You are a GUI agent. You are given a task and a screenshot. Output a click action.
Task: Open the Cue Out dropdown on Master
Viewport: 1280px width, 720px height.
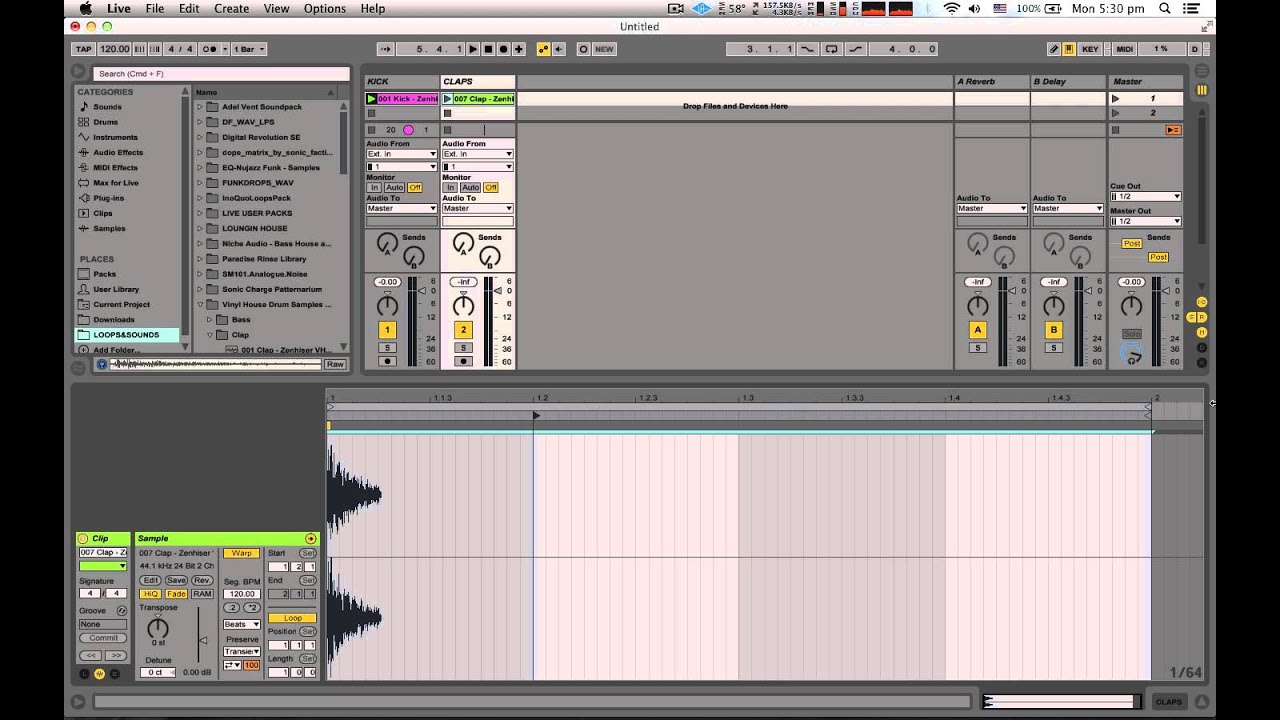pos(1145,196)
